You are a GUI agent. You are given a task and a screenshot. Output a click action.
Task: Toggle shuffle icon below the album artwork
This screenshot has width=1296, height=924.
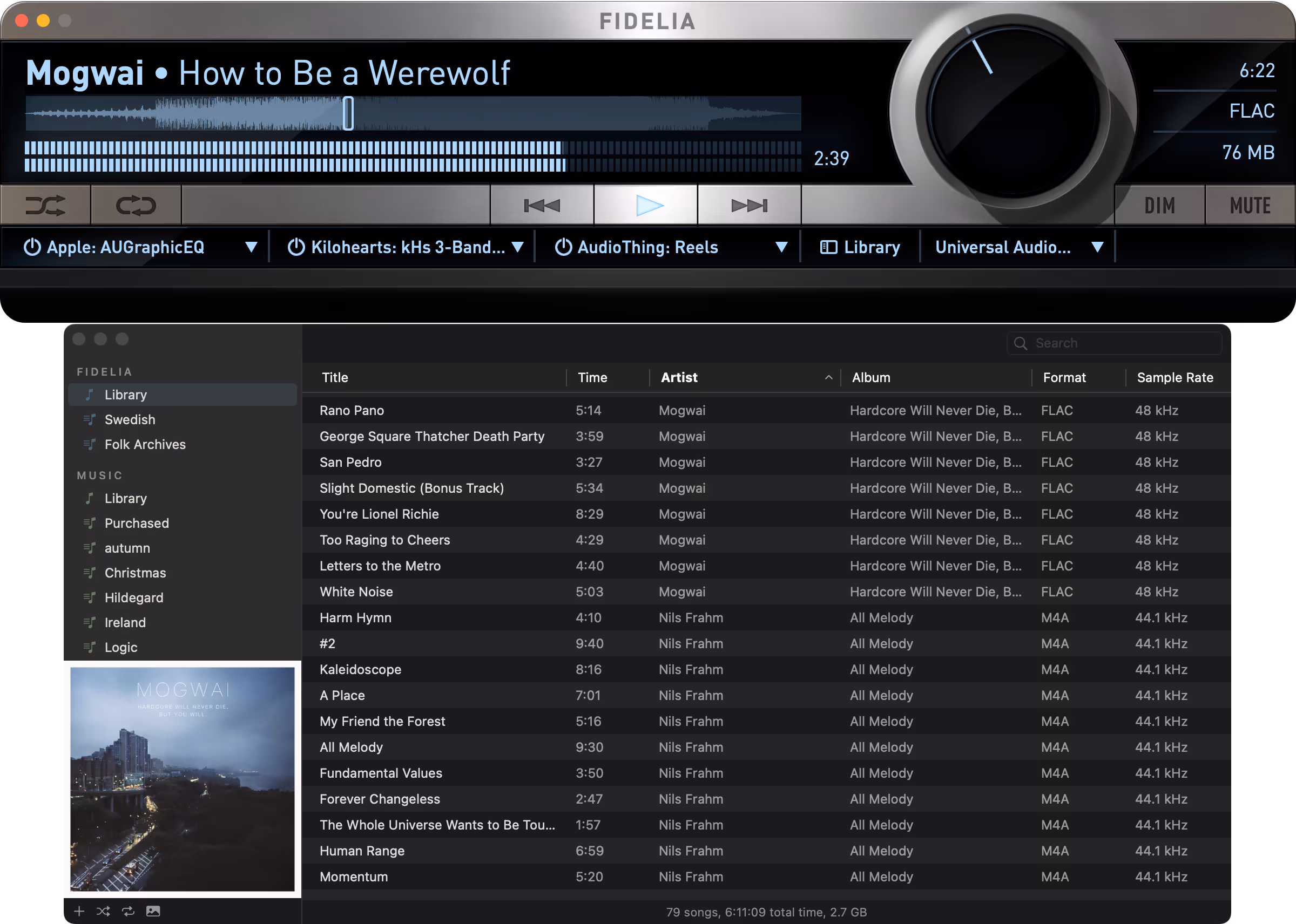pyautogui.click(x=103, y=911)
